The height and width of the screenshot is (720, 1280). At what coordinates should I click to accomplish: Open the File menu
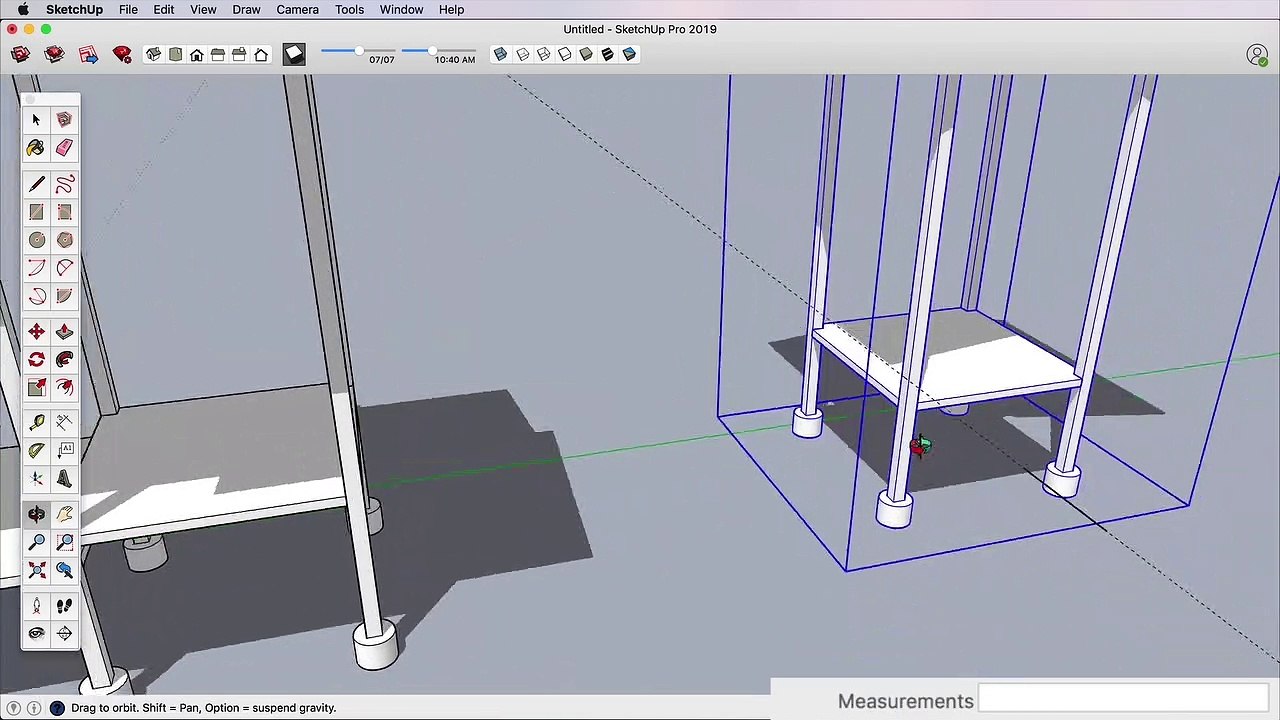coord(128,9)
